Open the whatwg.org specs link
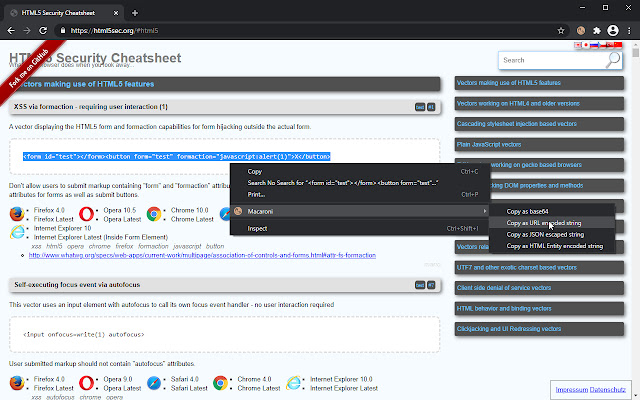The height and width of the screenshot is (400, 640). click(203, 255)
